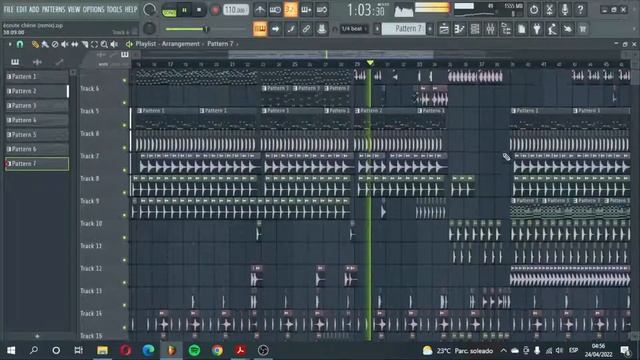Choose the Select marquee tool

[x=94, y=44]
